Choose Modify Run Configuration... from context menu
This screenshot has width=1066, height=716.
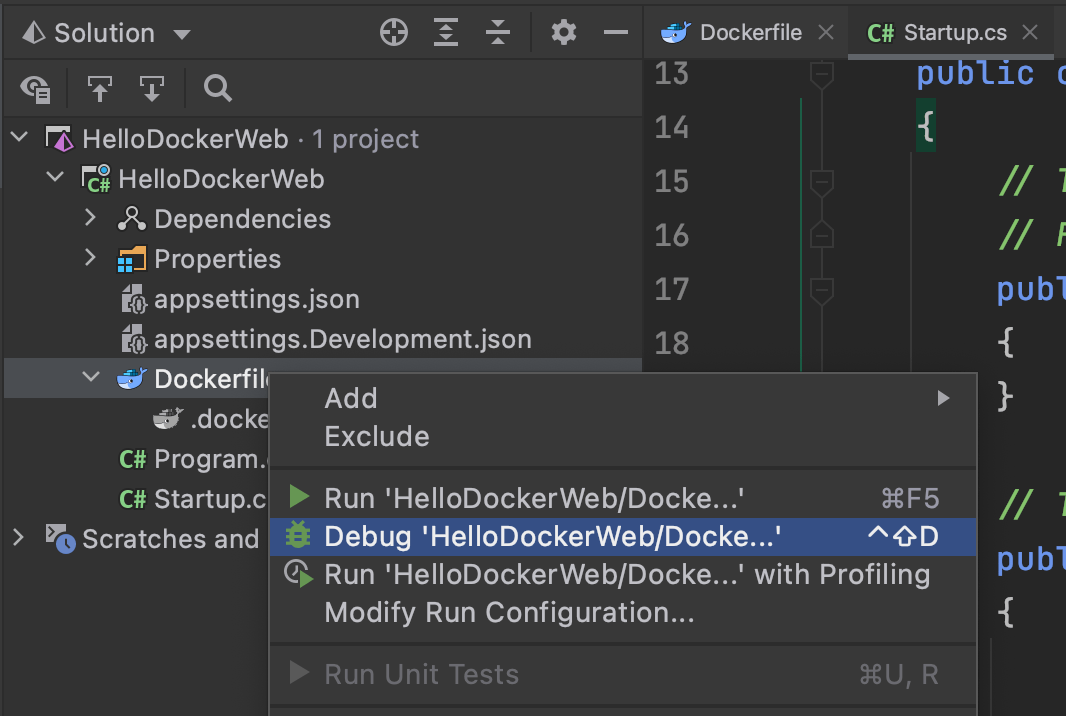point(509,613)
